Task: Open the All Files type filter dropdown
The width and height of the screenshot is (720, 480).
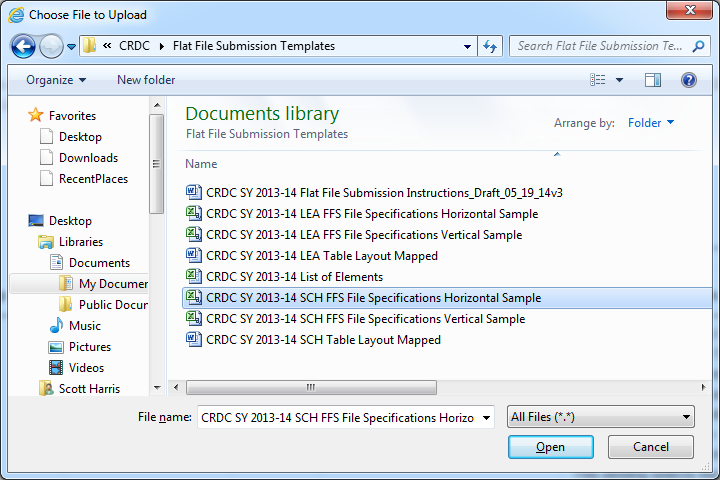Action: click(600, 417)
